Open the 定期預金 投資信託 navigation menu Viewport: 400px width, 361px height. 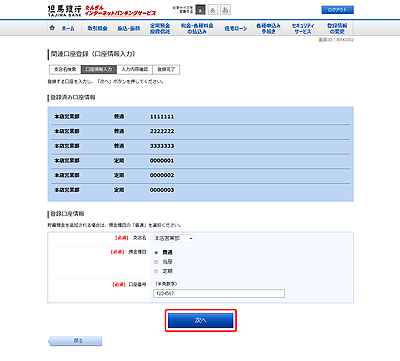160,29
